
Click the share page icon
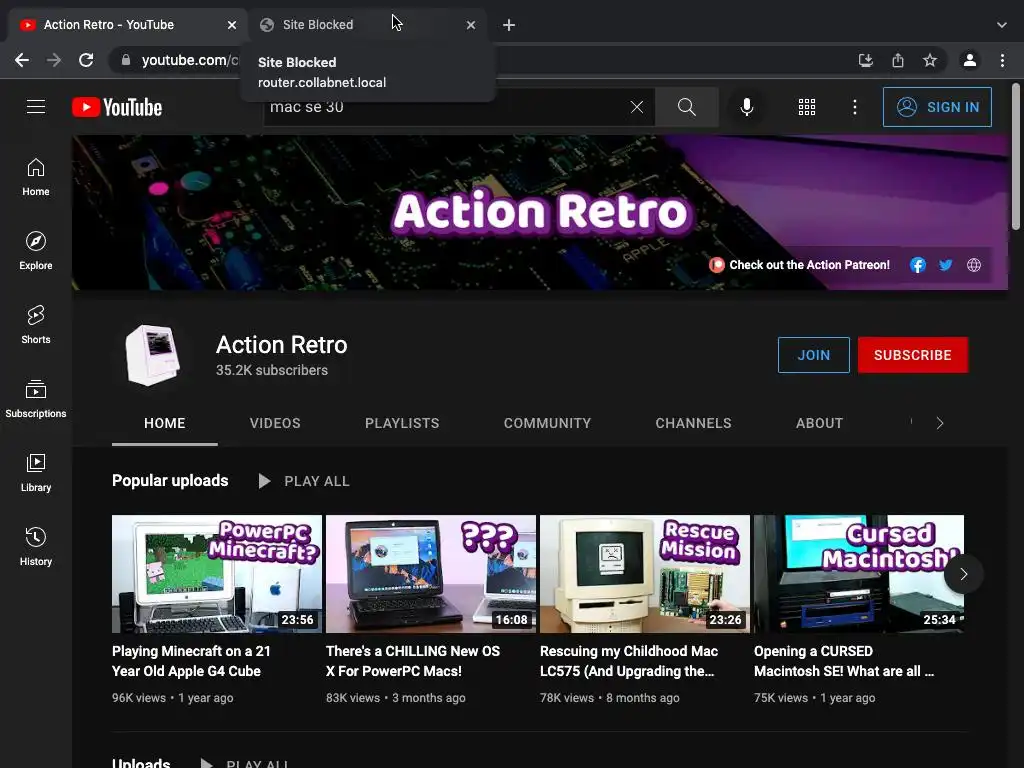(x=898, y=60)
